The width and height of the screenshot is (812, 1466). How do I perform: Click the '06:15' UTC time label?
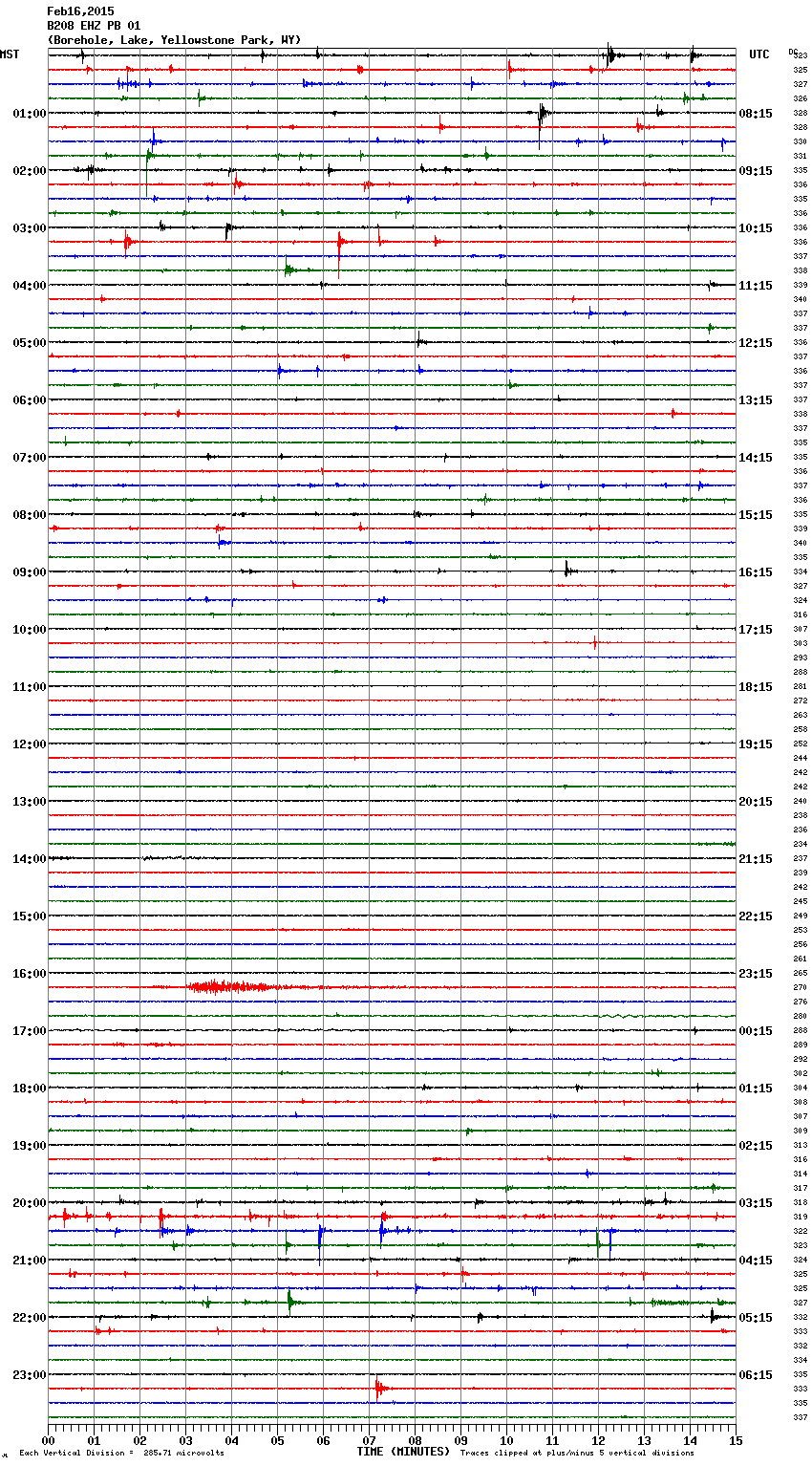click(x=756, y=1375)
